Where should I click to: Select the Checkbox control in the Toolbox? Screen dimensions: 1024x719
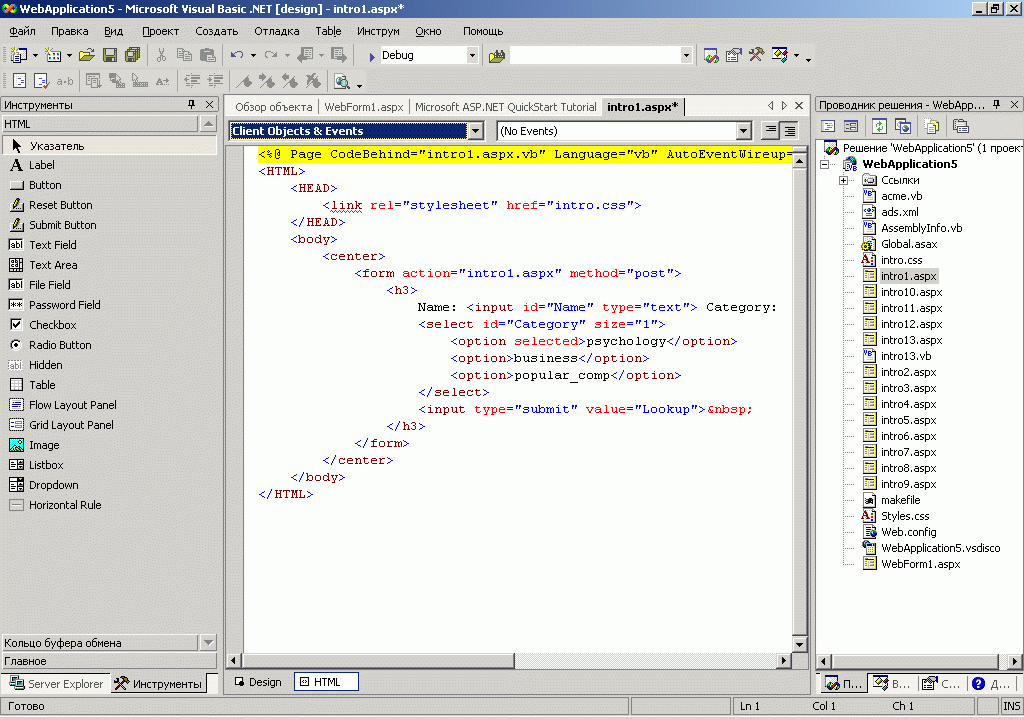click(50, 324)
